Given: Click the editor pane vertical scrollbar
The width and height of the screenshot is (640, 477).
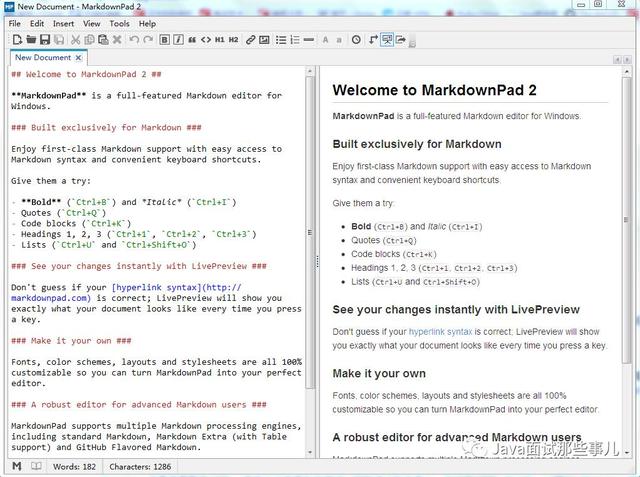Looking at the screenshot, I should click(310, 233).
